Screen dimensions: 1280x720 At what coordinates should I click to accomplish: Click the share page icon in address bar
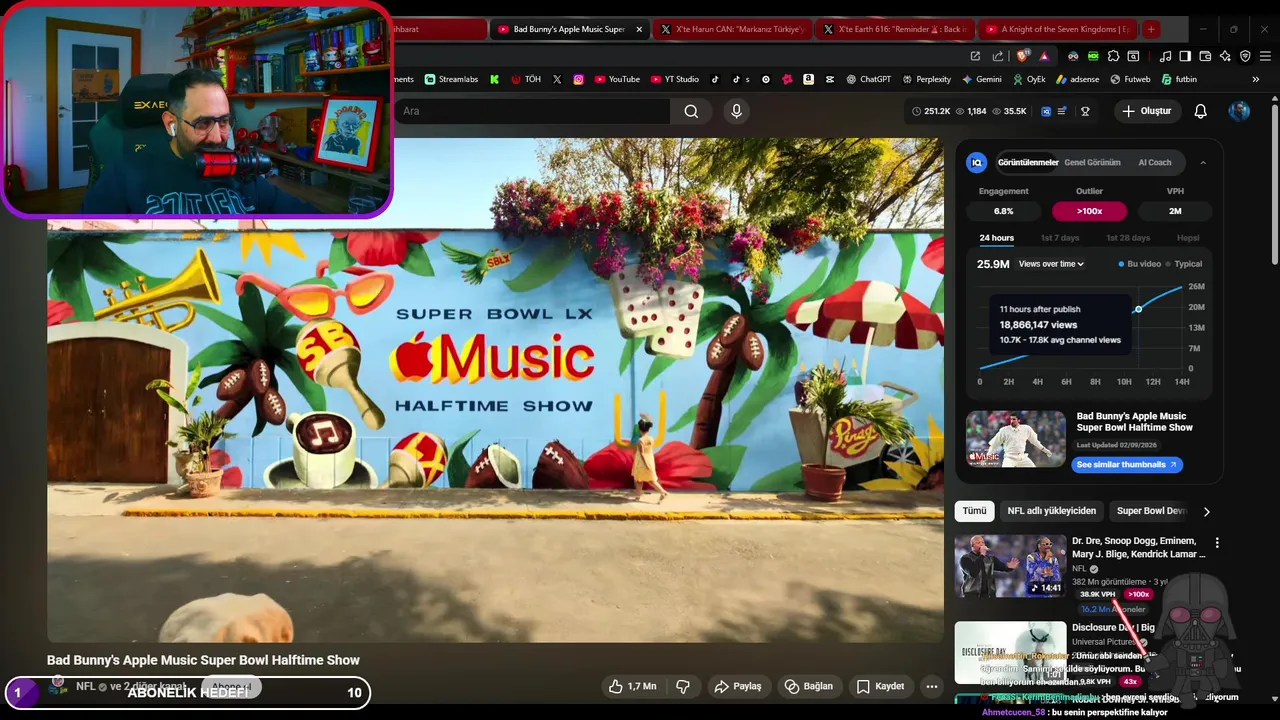point(997,56)
